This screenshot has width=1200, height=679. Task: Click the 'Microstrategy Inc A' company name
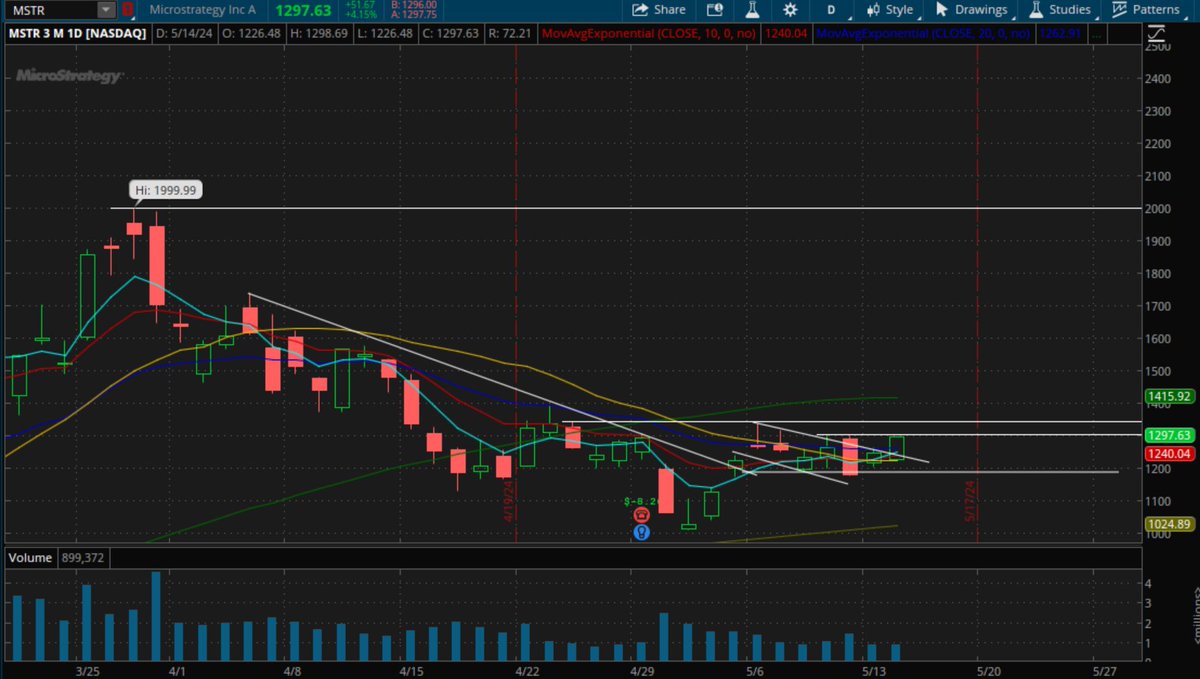201,10
